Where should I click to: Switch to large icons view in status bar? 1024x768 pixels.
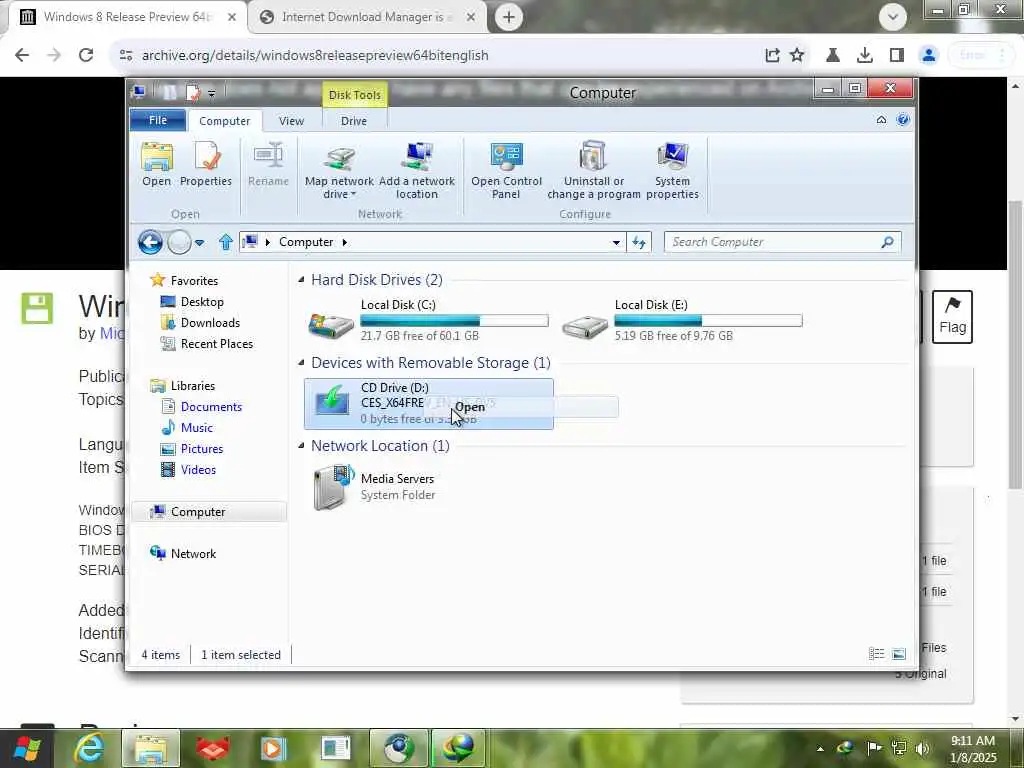coord(899,654)
